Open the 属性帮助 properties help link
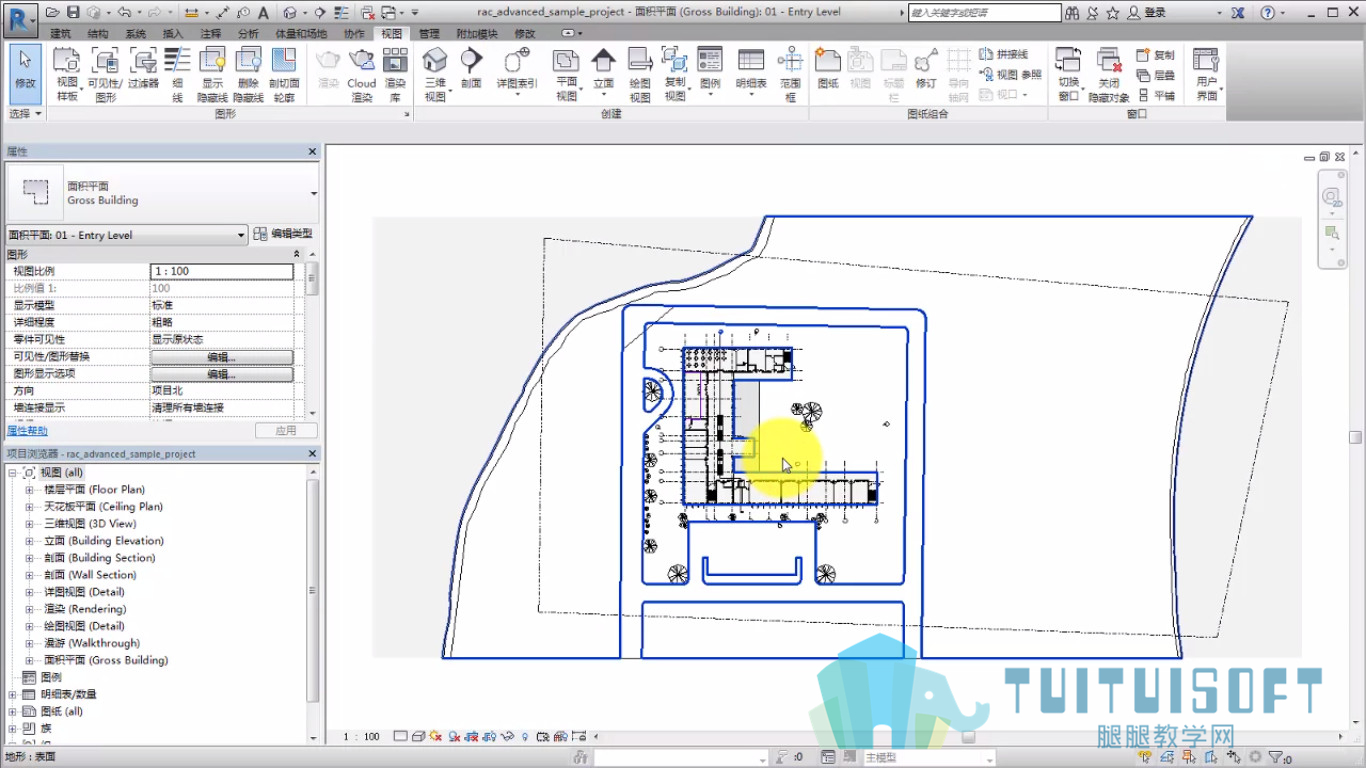The width and height of the screenshot is (1366, 768). pyautogui.click(x=27, y=431)
